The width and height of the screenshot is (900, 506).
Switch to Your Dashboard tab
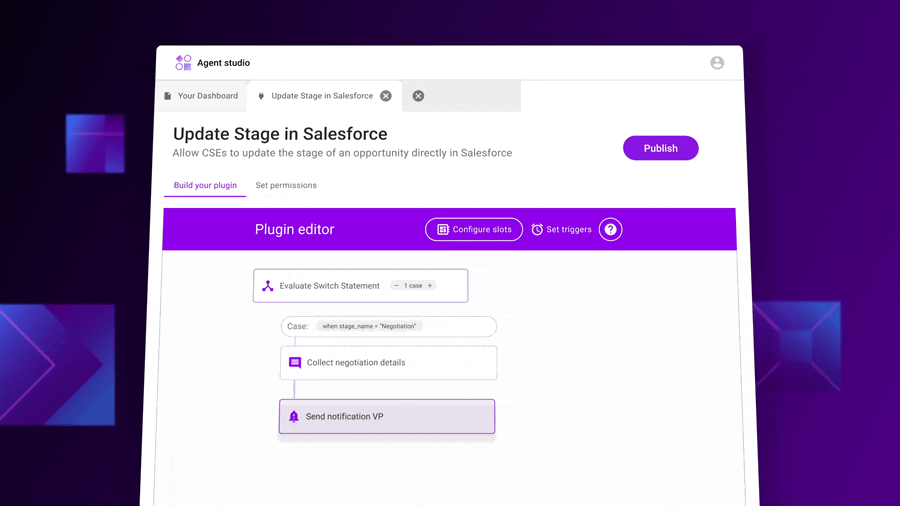[207, 96]
